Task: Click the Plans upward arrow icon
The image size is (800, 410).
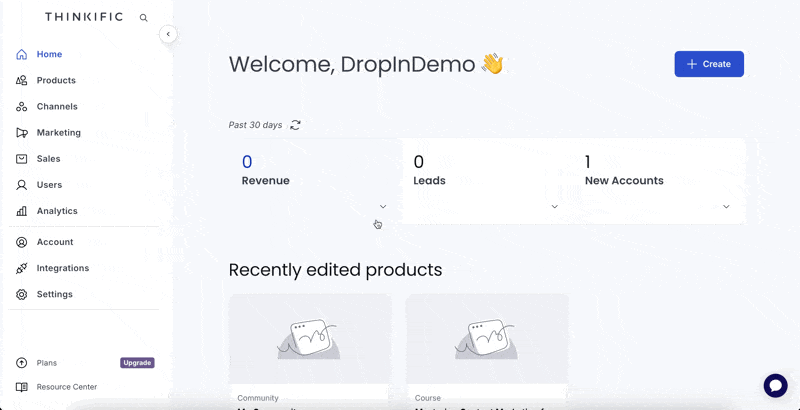Action: click(x=21, y=363)
